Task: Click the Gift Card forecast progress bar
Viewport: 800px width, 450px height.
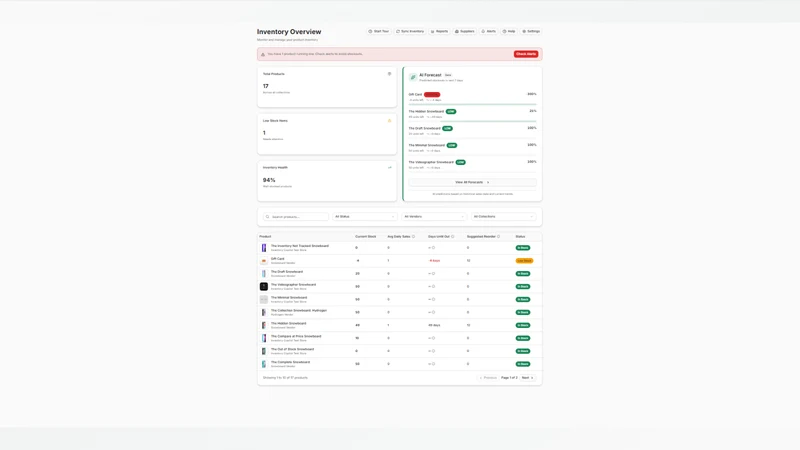Action: pyautogui.click(x=472, y=104)
